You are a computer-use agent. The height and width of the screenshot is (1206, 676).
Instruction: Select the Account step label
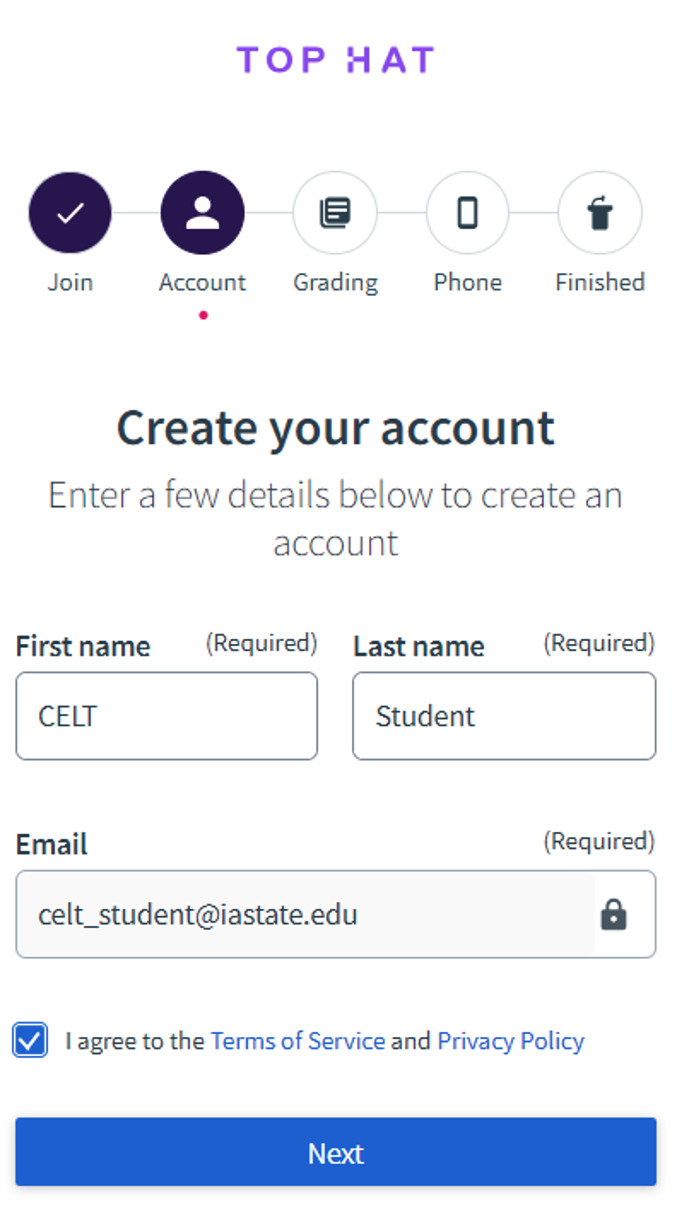pyautogui.click(x=202, y=282)
